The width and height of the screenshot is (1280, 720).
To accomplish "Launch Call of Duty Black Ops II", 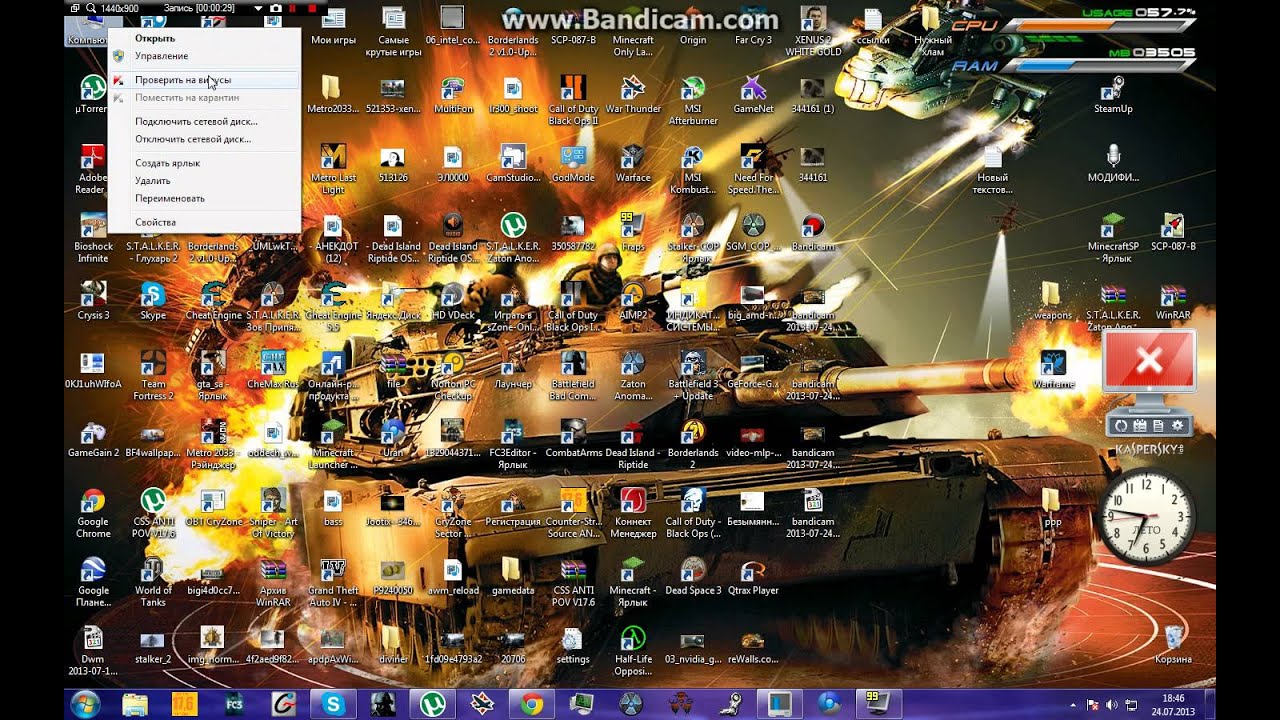I will pyautogui.click(x=573, y=100).
